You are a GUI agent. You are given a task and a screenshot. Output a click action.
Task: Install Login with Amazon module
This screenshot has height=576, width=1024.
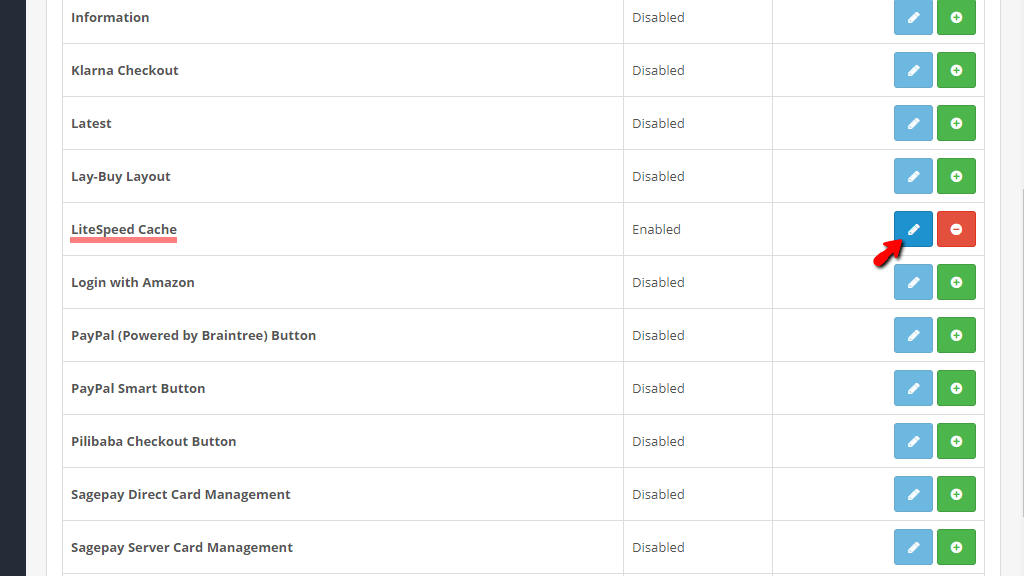[956, 282]
